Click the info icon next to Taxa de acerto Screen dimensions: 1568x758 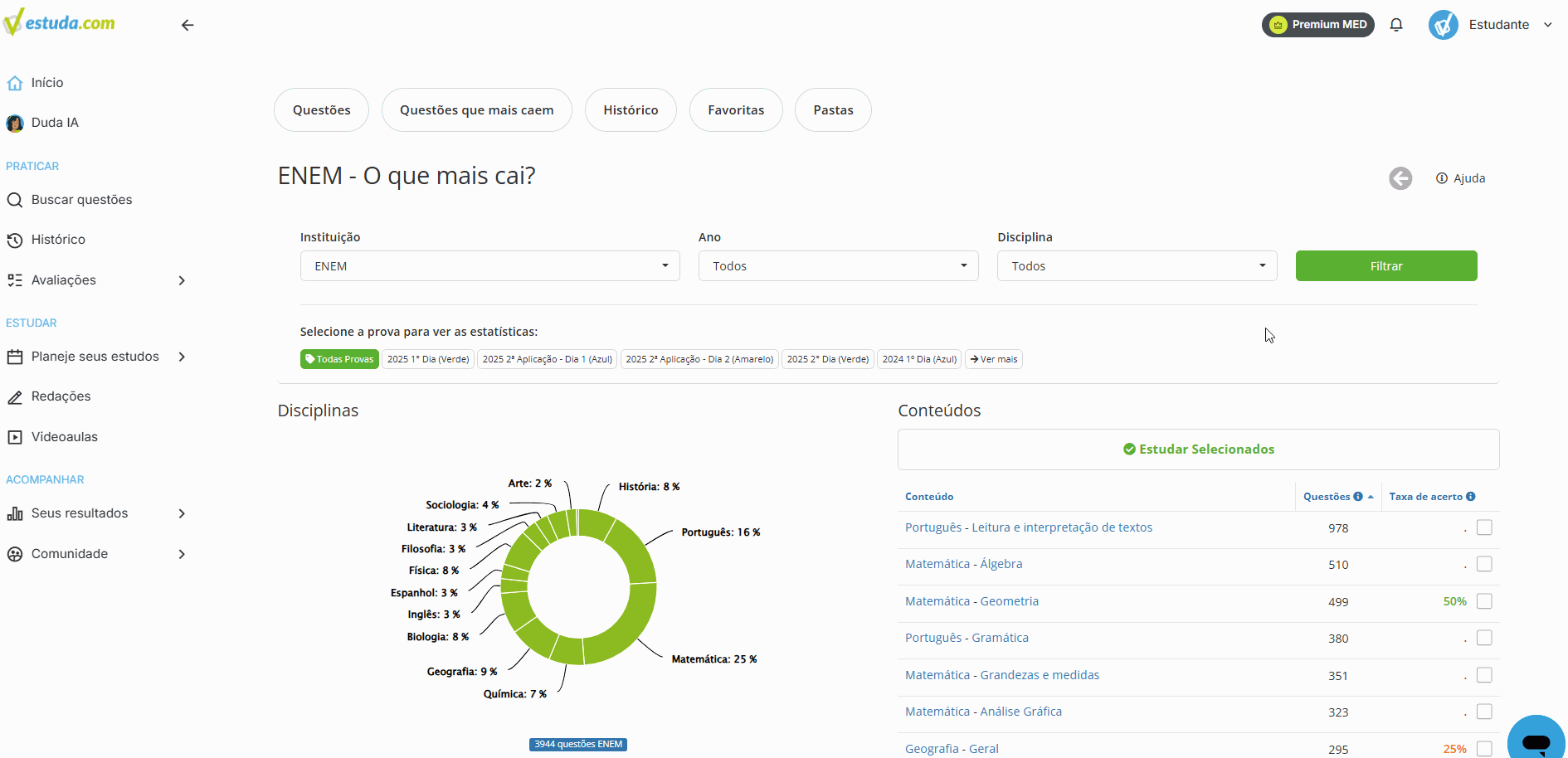pos(1471,497)
